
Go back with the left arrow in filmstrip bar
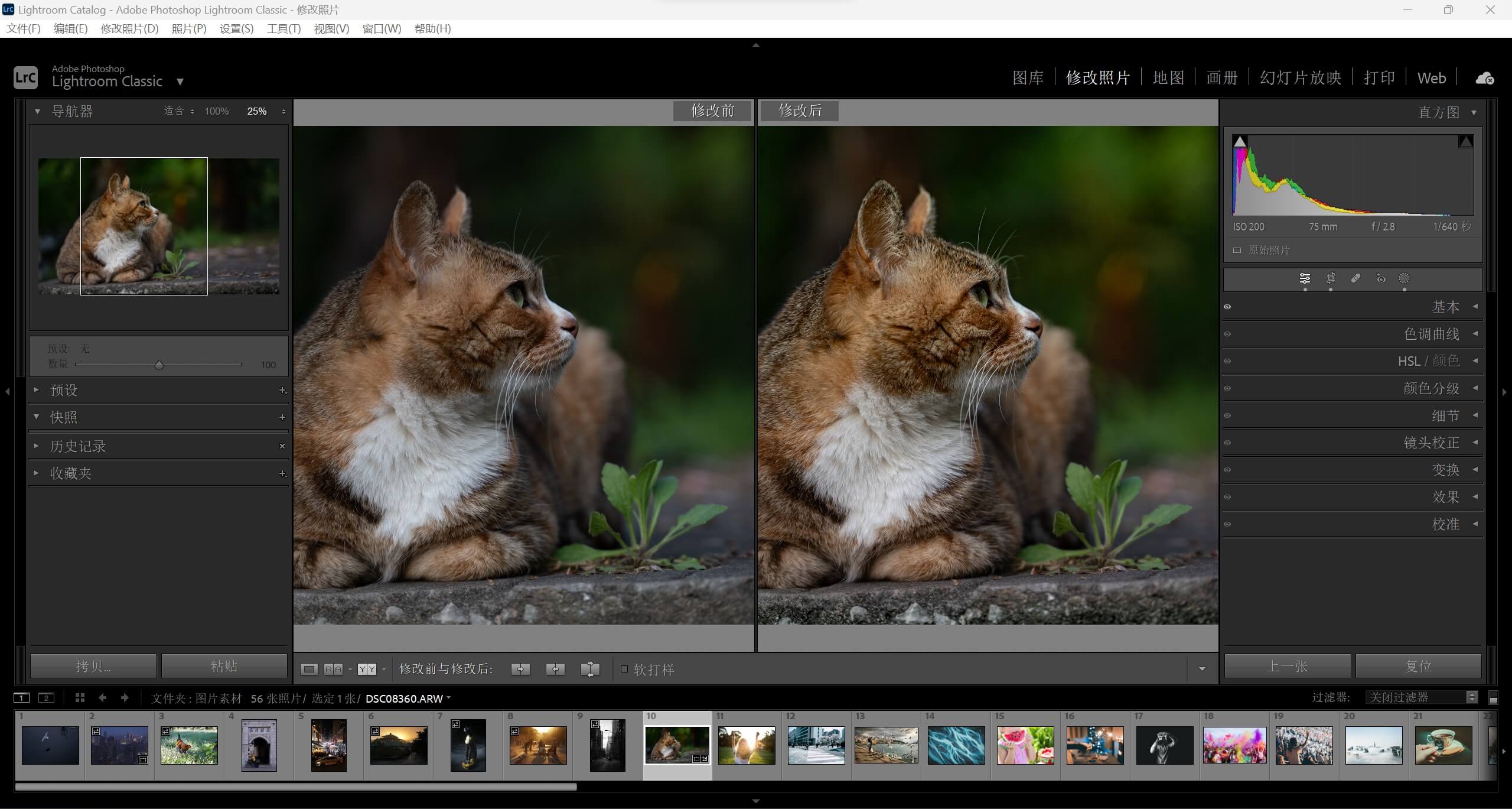tap(103, 698)
